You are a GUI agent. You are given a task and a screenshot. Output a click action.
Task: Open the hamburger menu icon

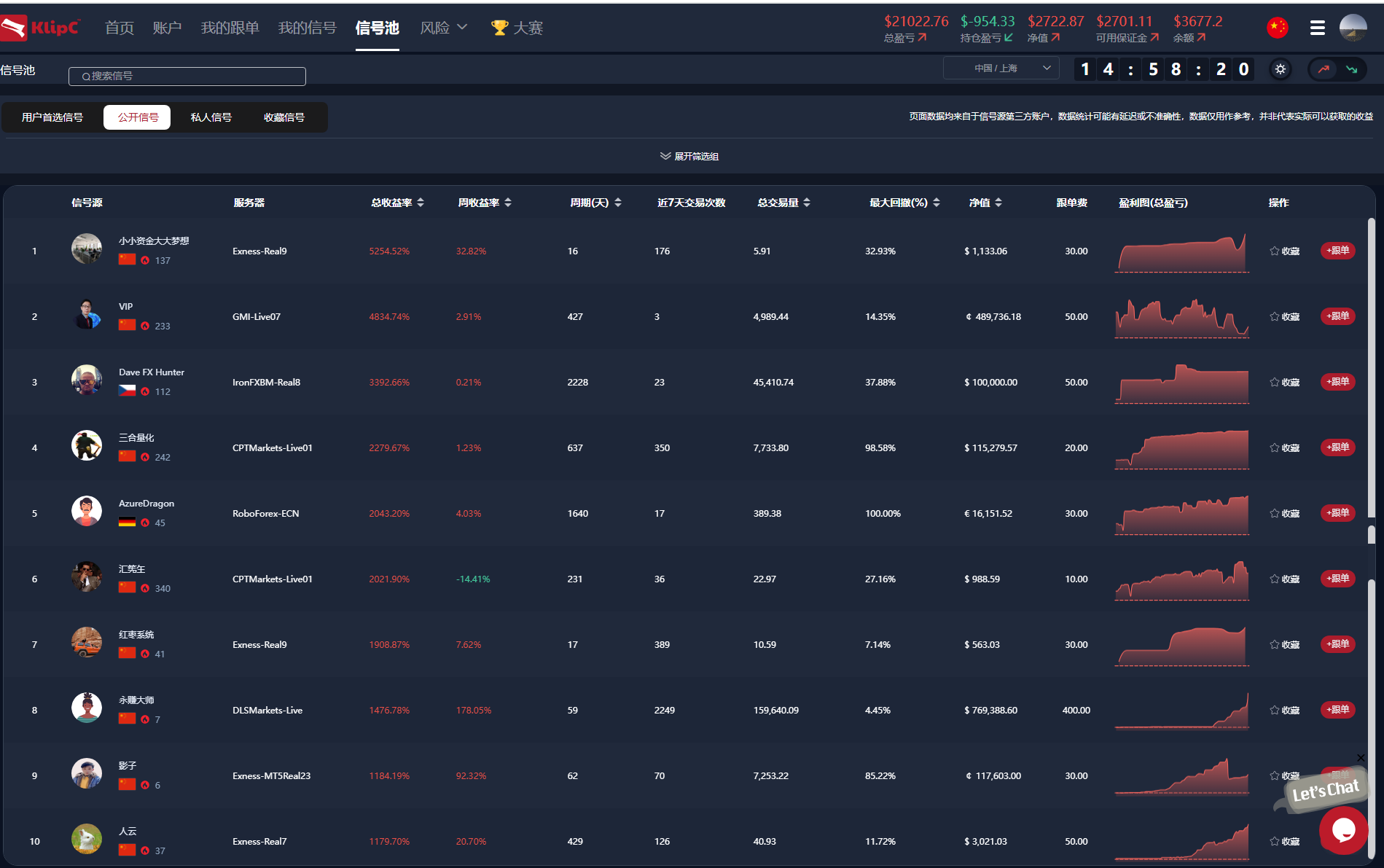click(x=1317, y=28)
